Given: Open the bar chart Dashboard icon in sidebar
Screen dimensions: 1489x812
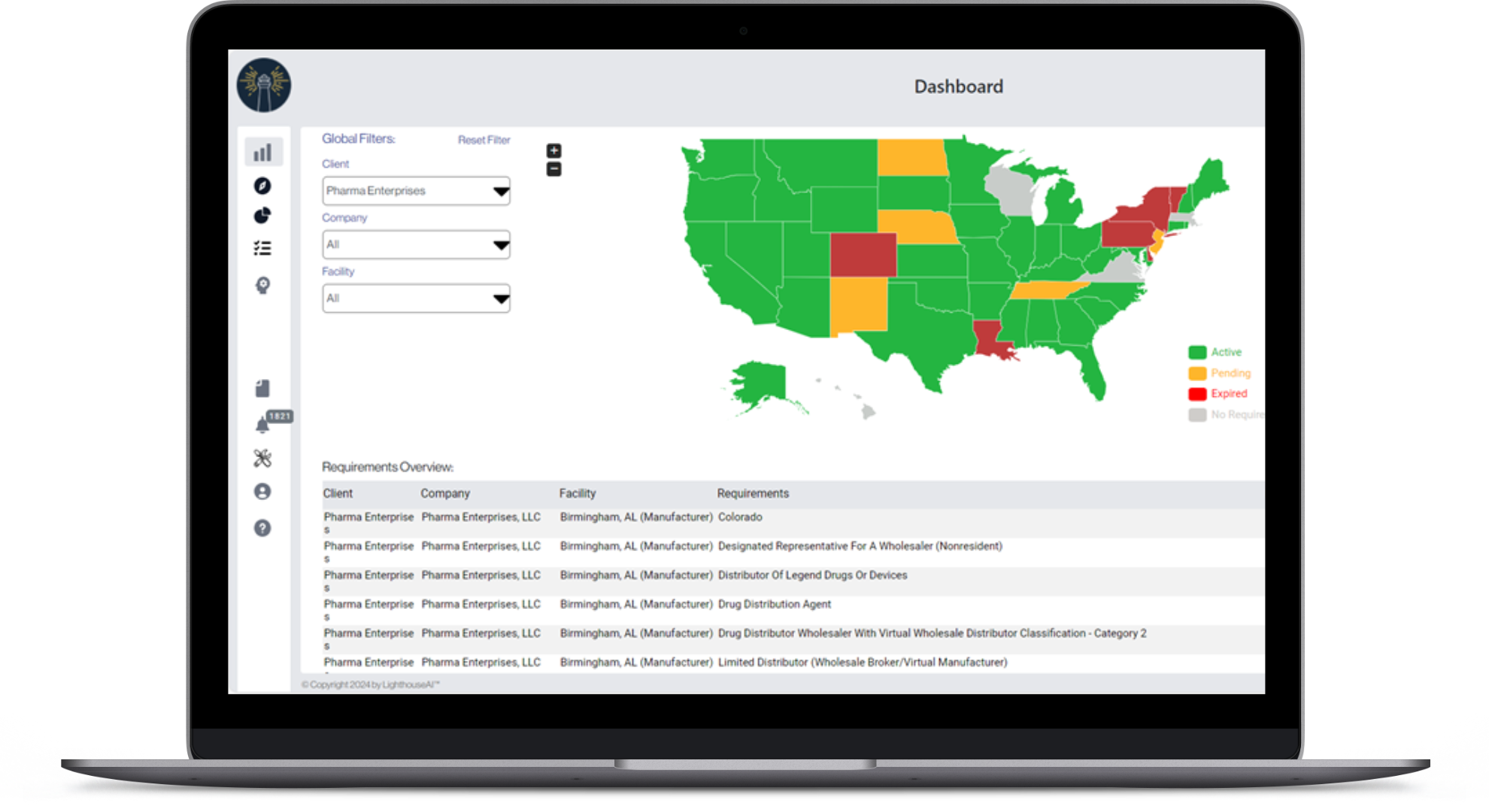Looking at the screenshot, I should pos(262,153).
